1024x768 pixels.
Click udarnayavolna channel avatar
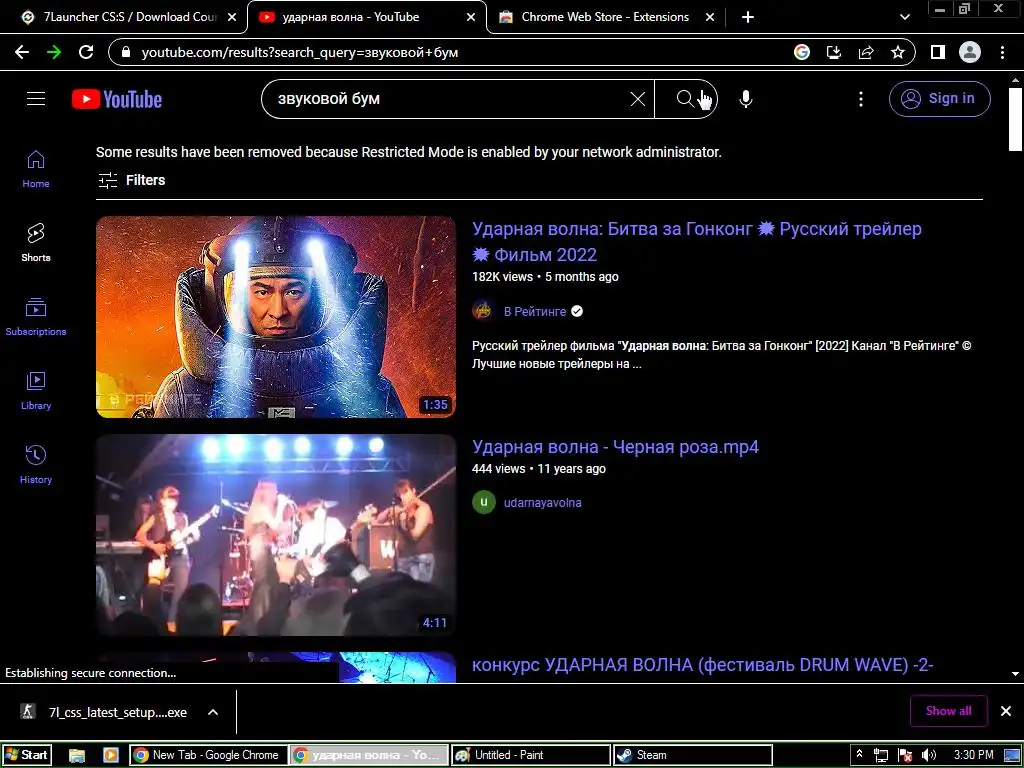(484, 502)
